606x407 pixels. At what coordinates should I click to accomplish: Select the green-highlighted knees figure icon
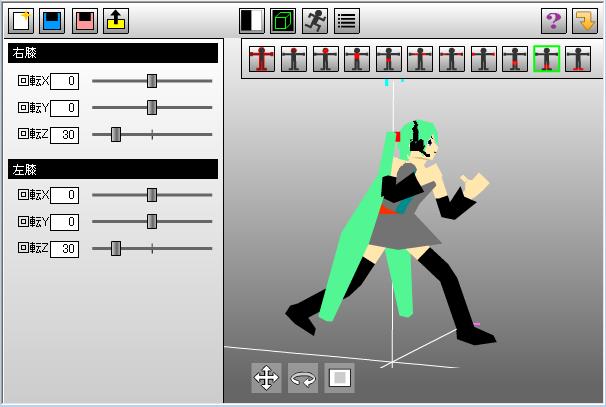pos(546,59)
